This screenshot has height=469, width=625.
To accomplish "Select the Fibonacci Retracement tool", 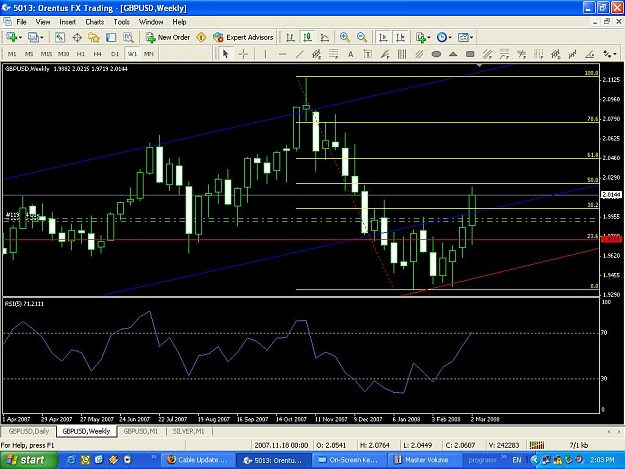I will [334, 54].
